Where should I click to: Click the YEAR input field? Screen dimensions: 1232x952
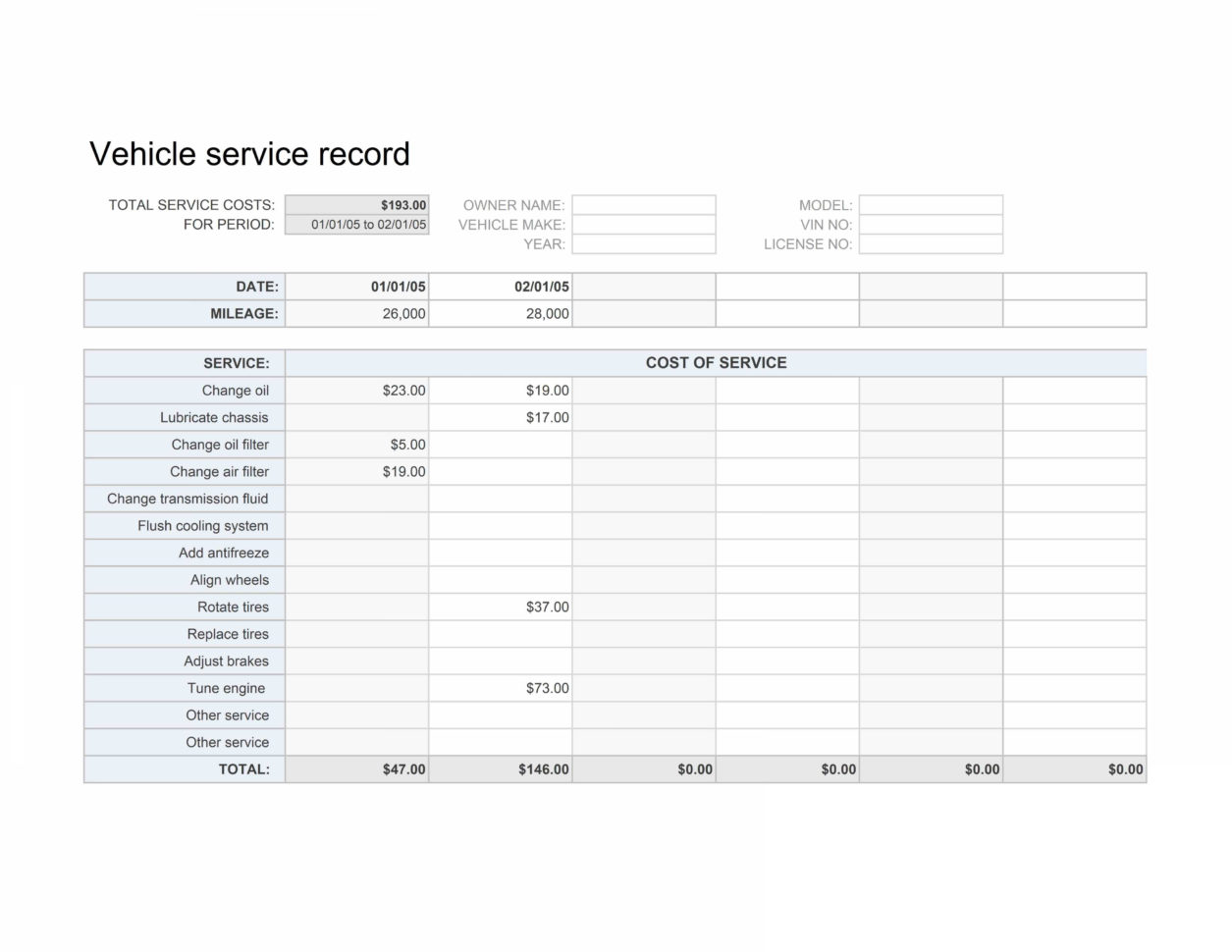coord(643,243)
